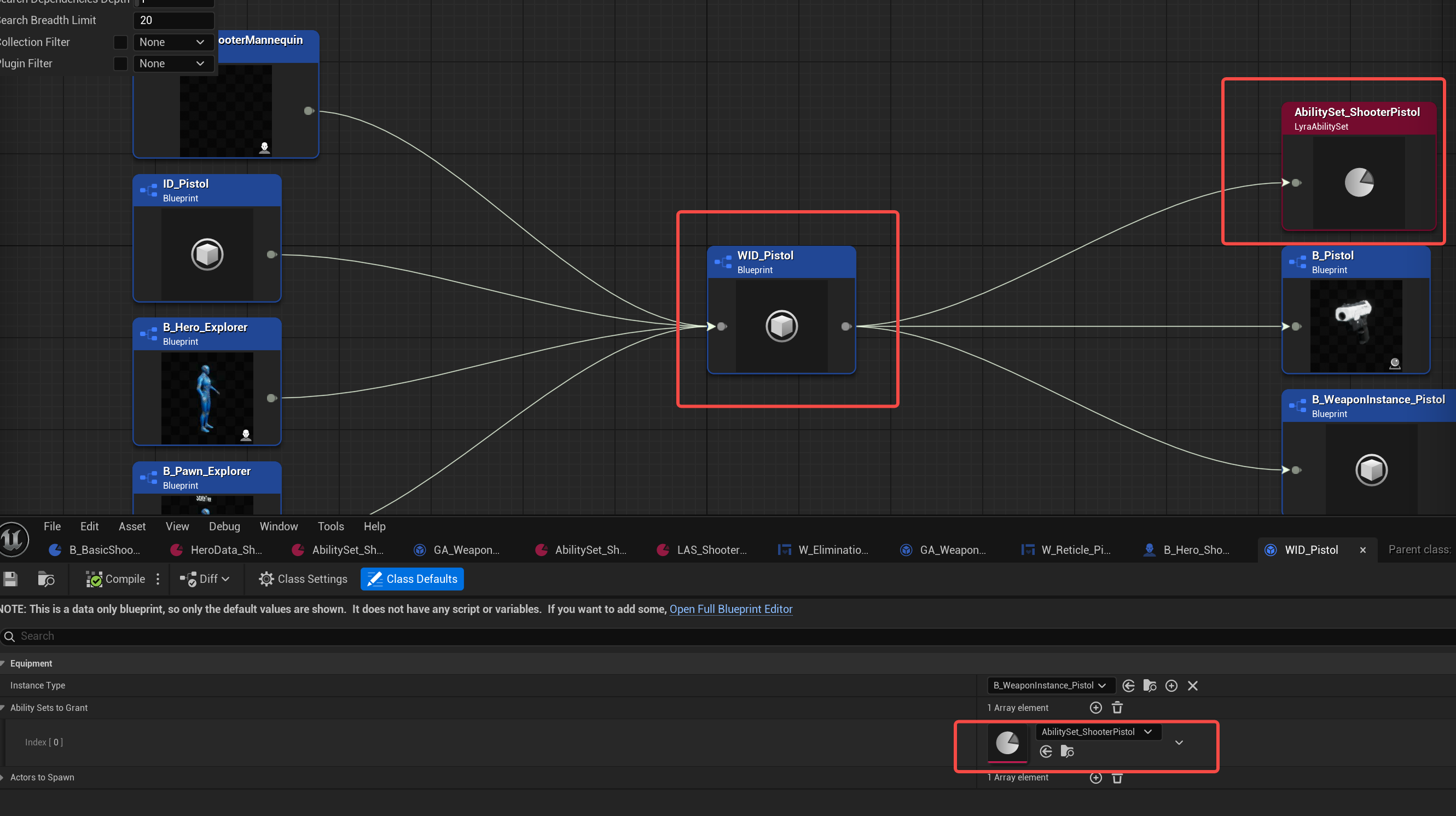Click the Class Defaults button
The height and width of the screenshot is (816, 1456).
click(x=412, y=579)
